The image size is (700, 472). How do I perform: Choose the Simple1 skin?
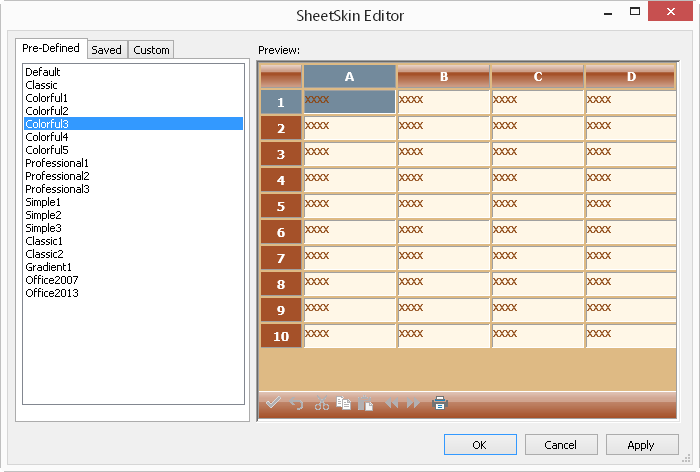133,202
